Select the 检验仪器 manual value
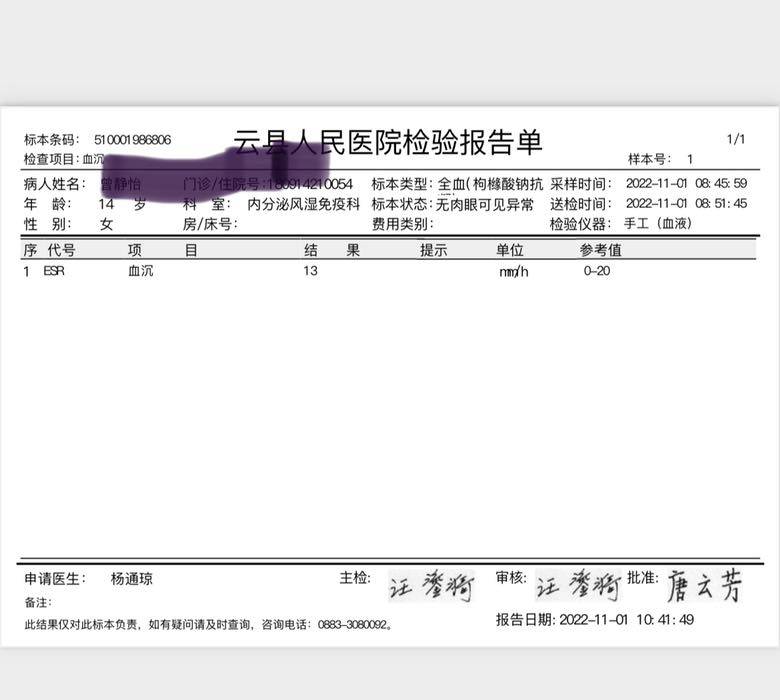The image size is (780, 700). click(657, 224)
